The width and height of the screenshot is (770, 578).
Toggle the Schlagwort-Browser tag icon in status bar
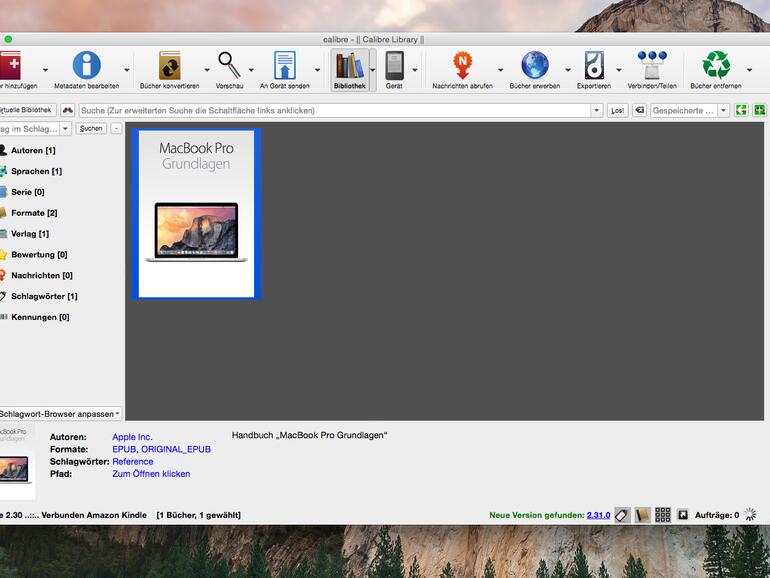(x=622, y=515)
